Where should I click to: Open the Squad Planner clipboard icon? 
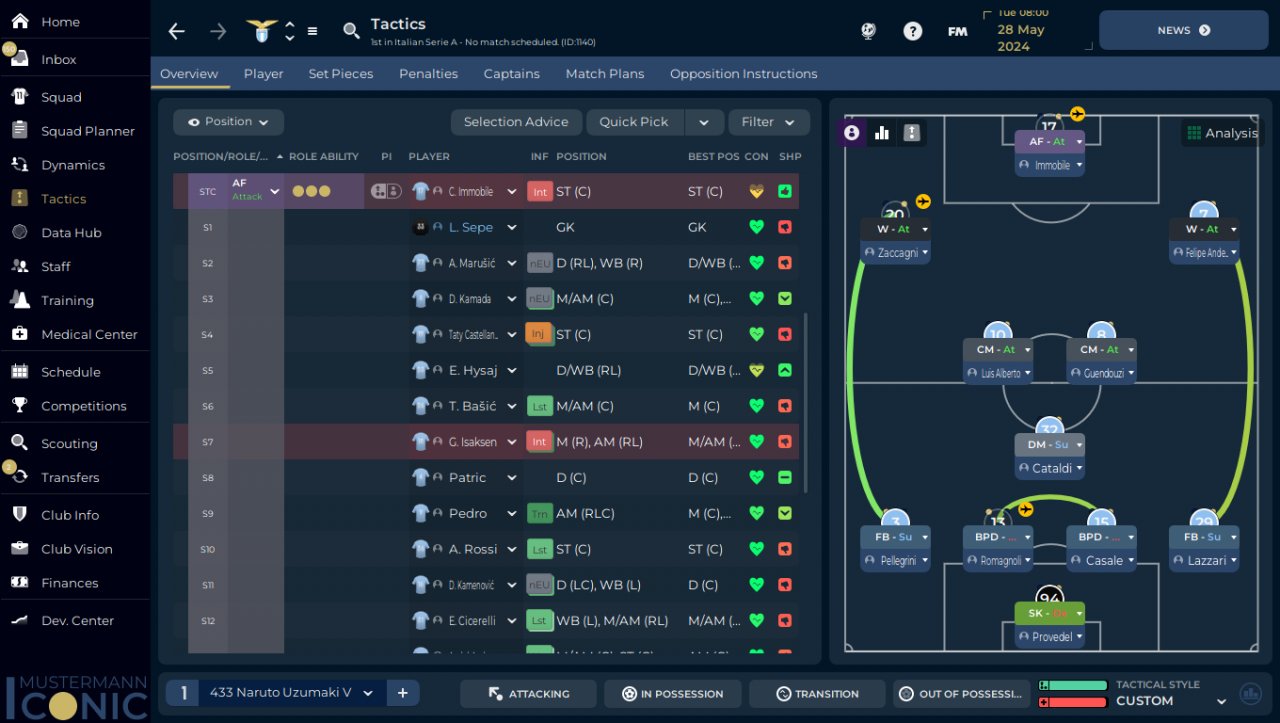20,131
